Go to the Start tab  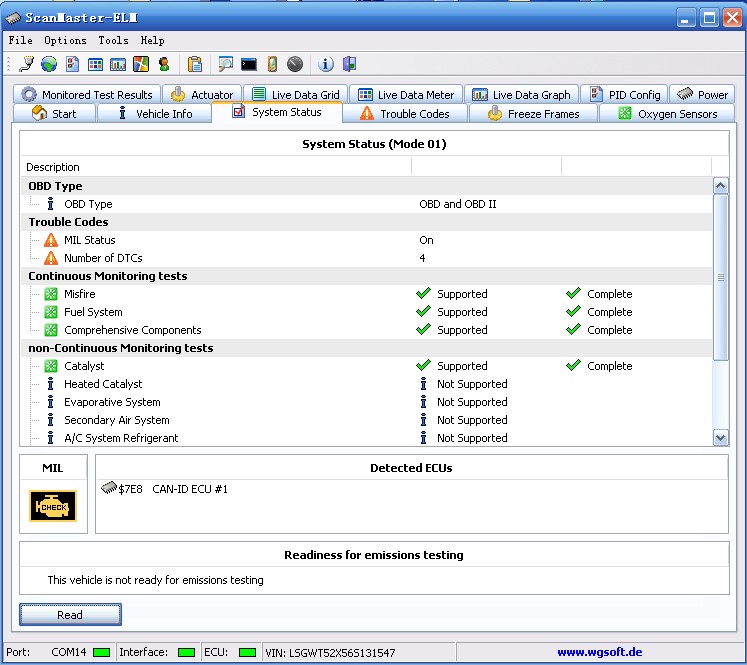pos(54,114)
